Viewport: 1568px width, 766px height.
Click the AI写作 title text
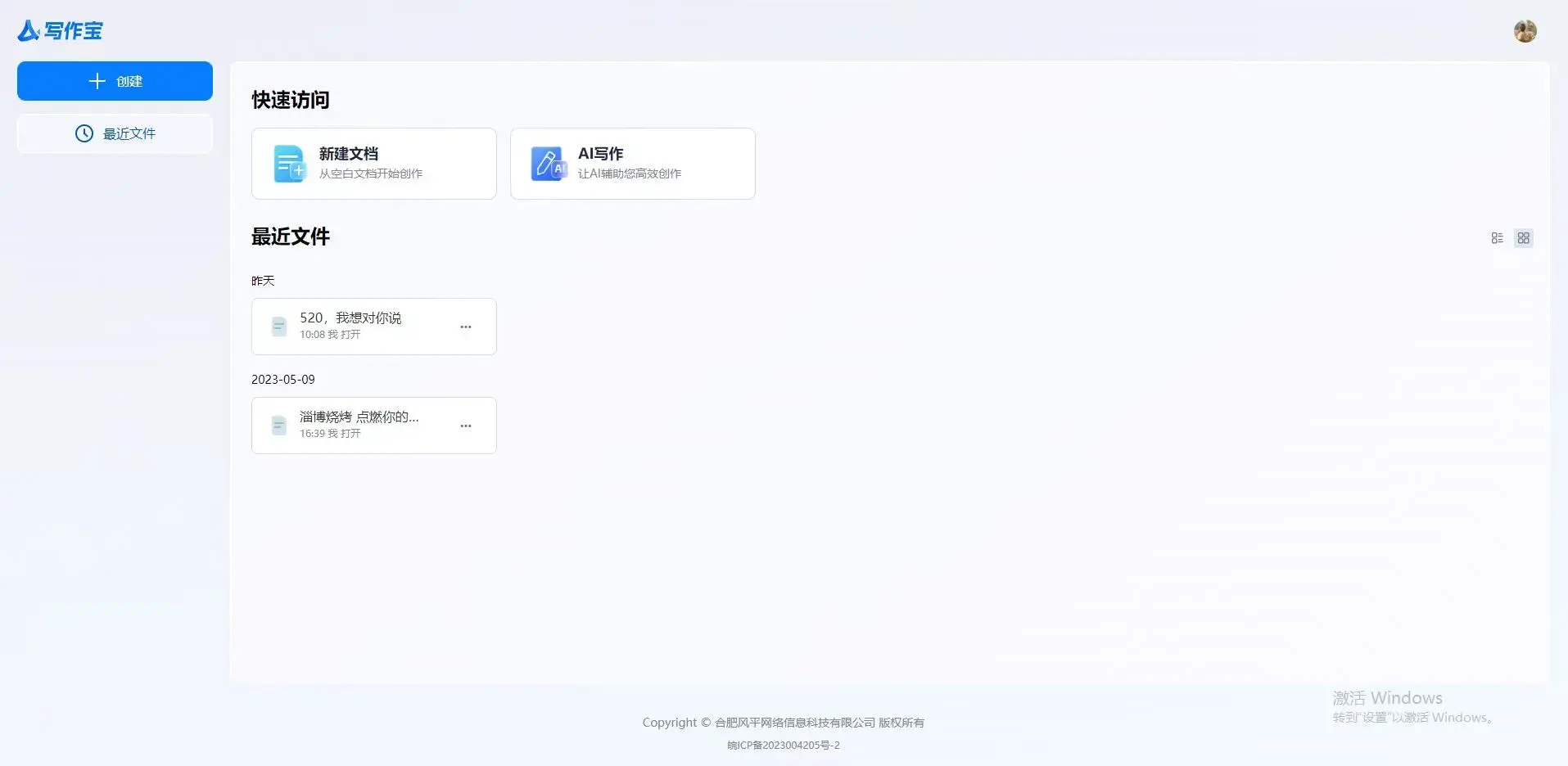click(x=600, y=154)
